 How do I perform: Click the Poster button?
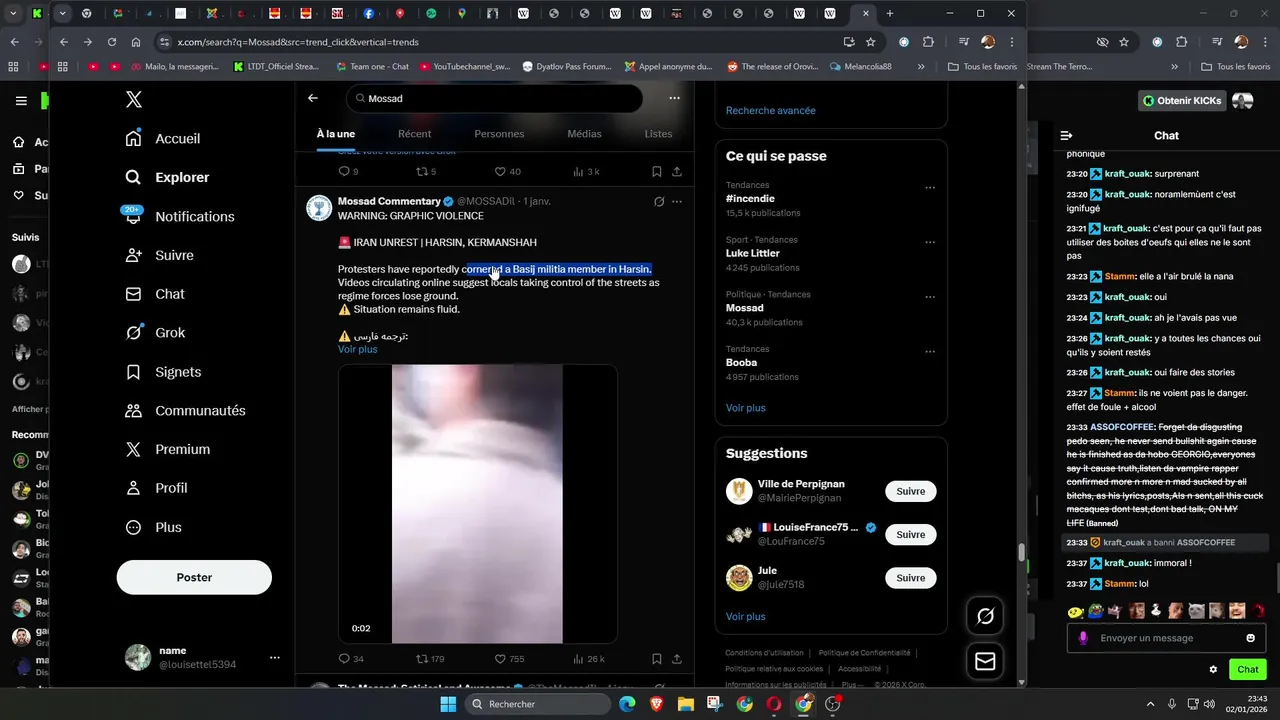pos(194,577)
